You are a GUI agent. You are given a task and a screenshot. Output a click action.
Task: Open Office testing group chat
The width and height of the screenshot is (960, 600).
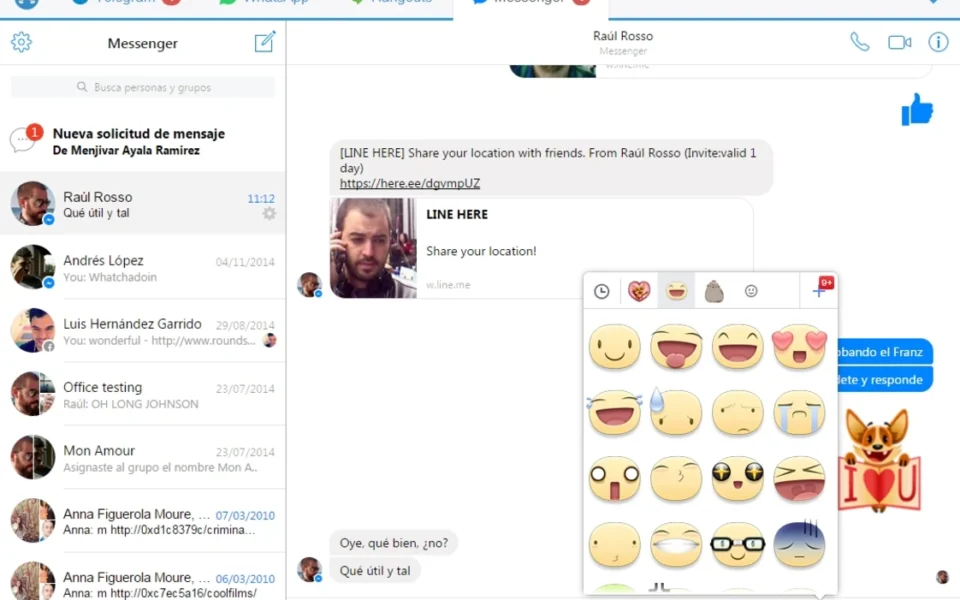coord(143,394)
